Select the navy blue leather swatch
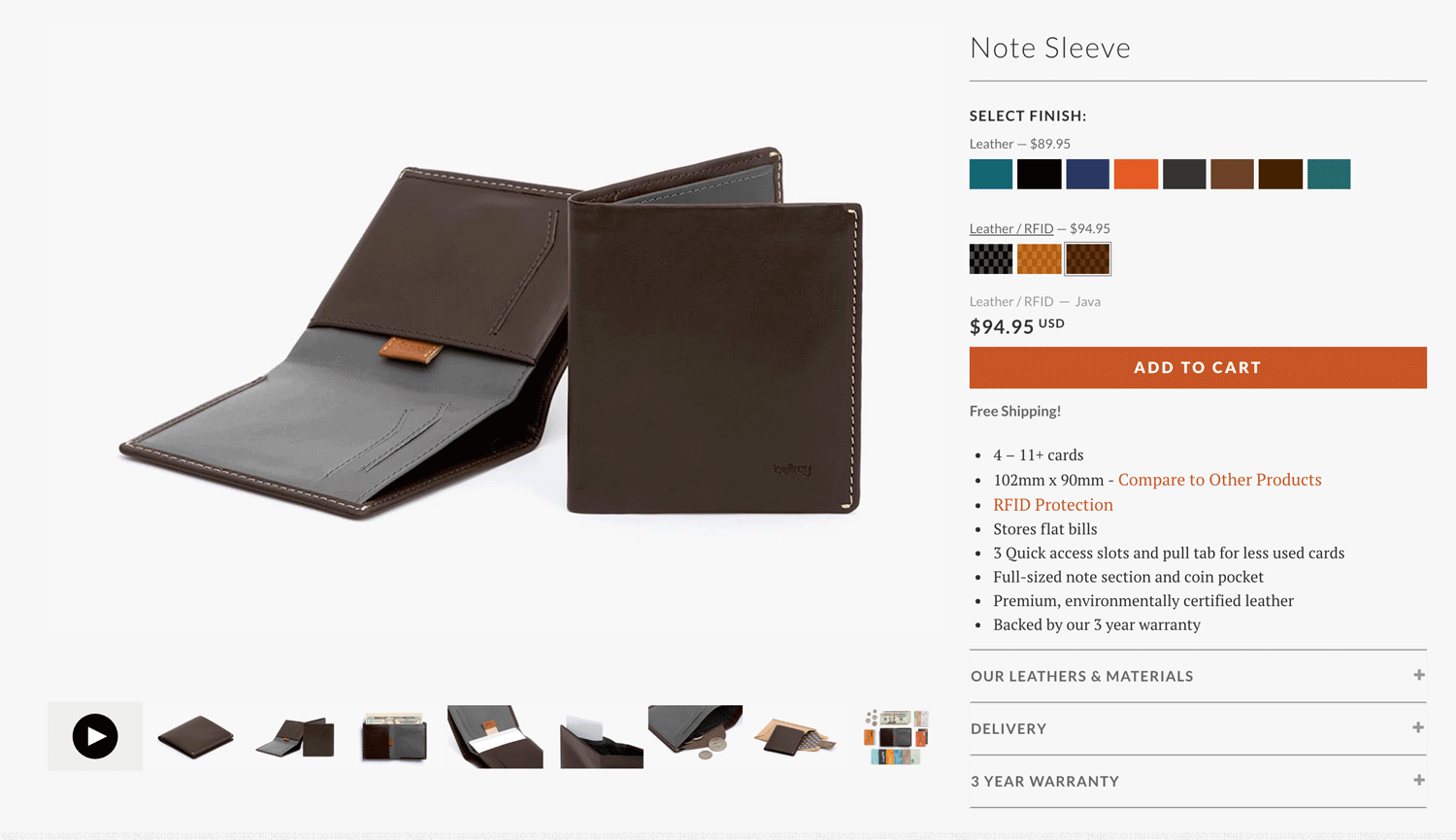The image size is (1456, 840). coord(1087,174)
